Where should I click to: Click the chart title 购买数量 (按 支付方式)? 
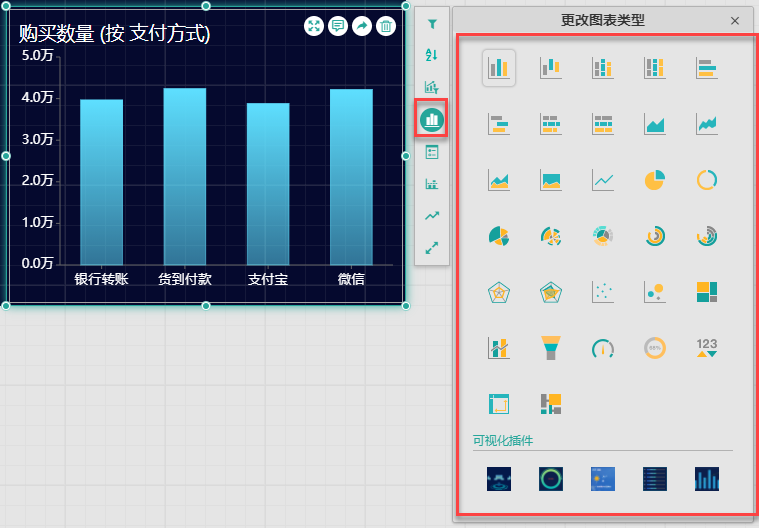tap(114, 34)
